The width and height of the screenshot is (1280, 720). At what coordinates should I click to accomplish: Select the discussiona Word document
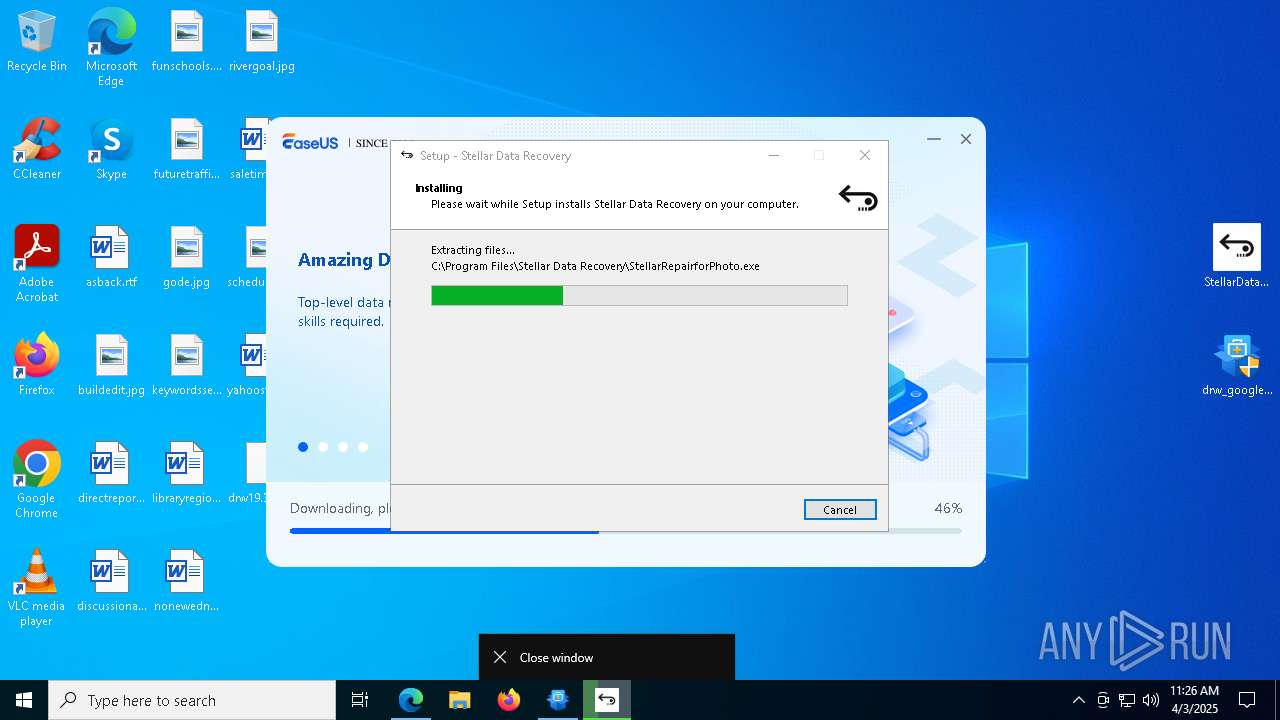(x=111, y=582)
